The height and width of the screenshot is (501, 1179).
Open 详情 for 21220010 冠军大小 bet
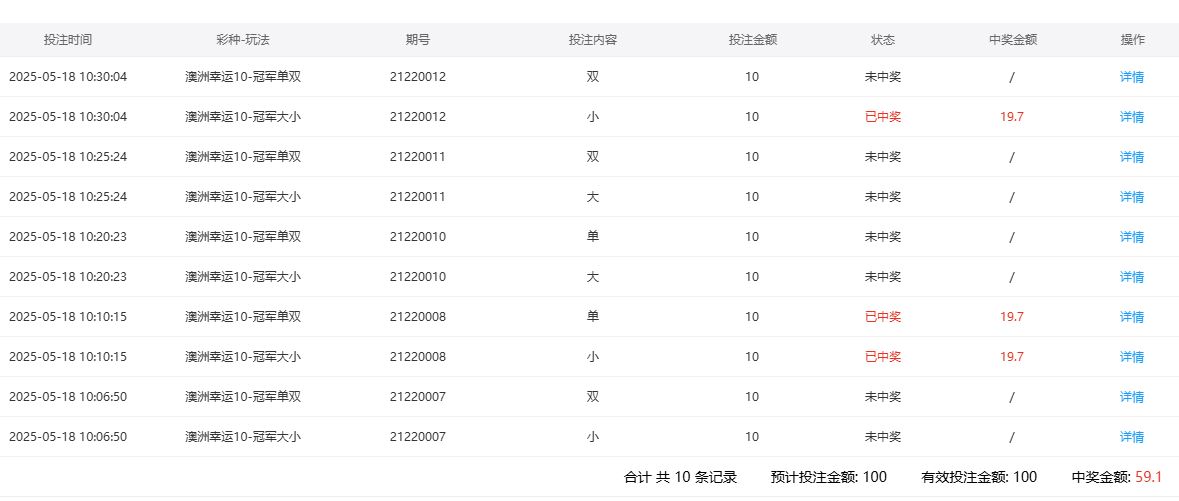(1132, 277)
